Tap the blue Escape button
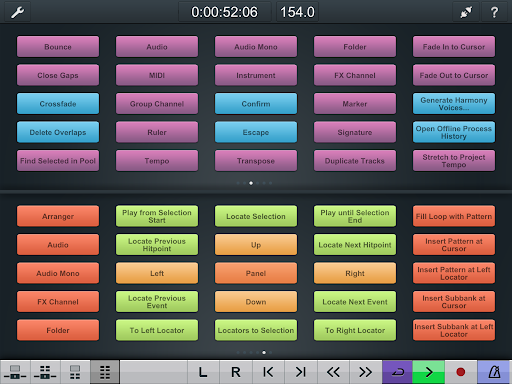The image size is (512, 384). pos(256,132)
